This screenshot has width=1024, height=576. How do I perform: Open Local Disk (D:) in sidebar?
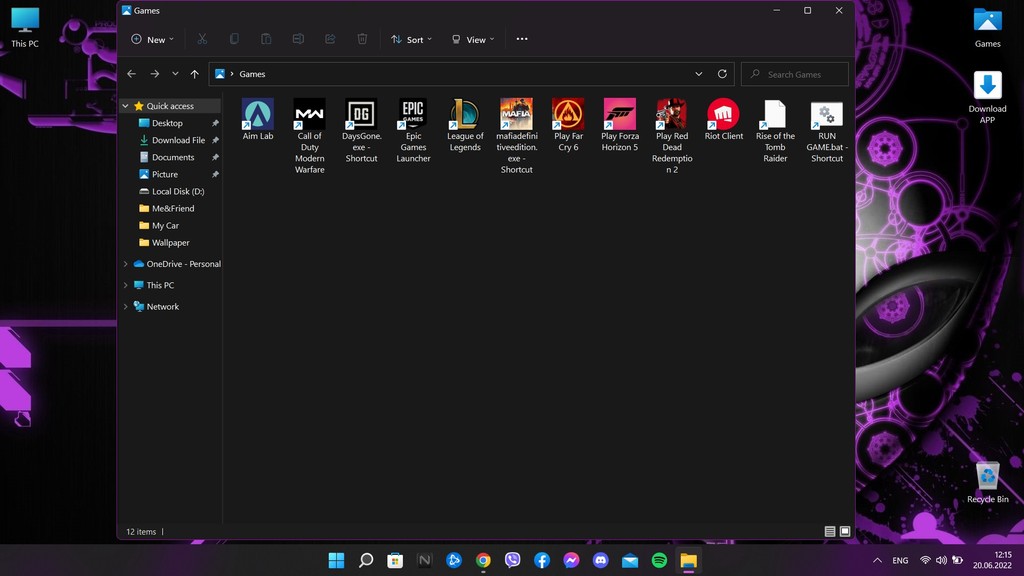point(170,191)
